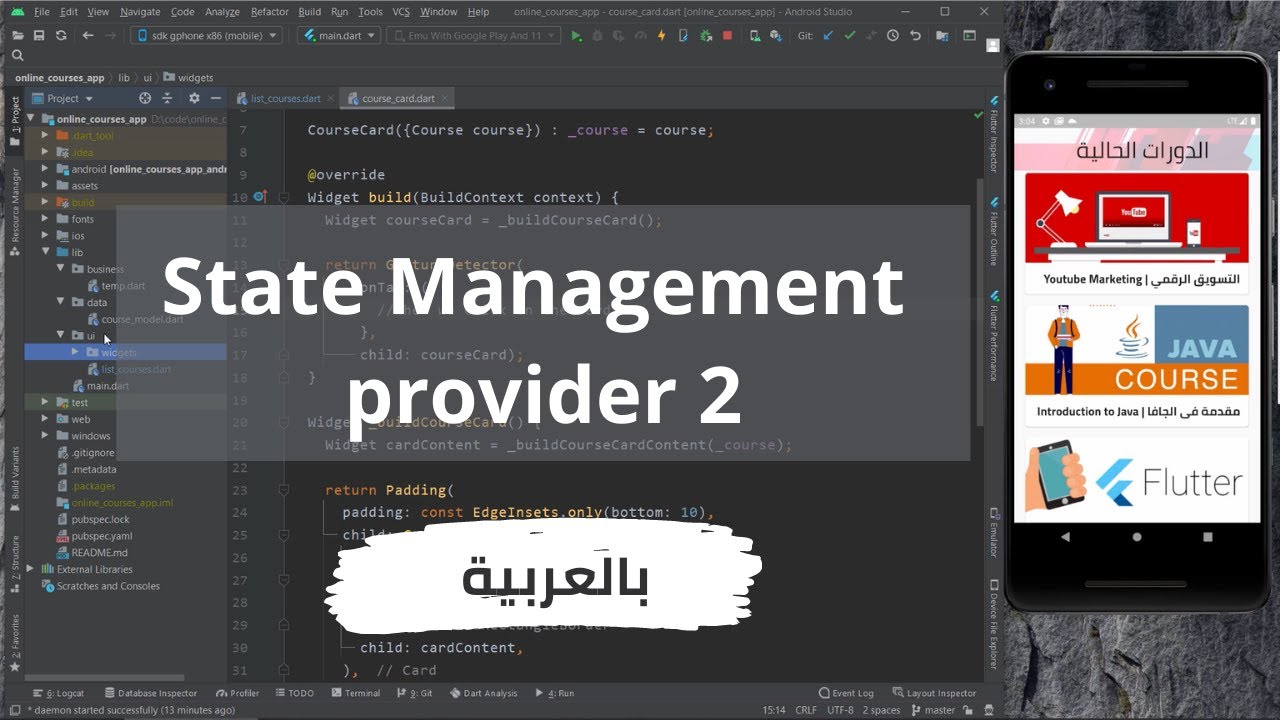The image size is (1280, 720).
Task: Click the Project panel settings gear icon
Action: 194,98
